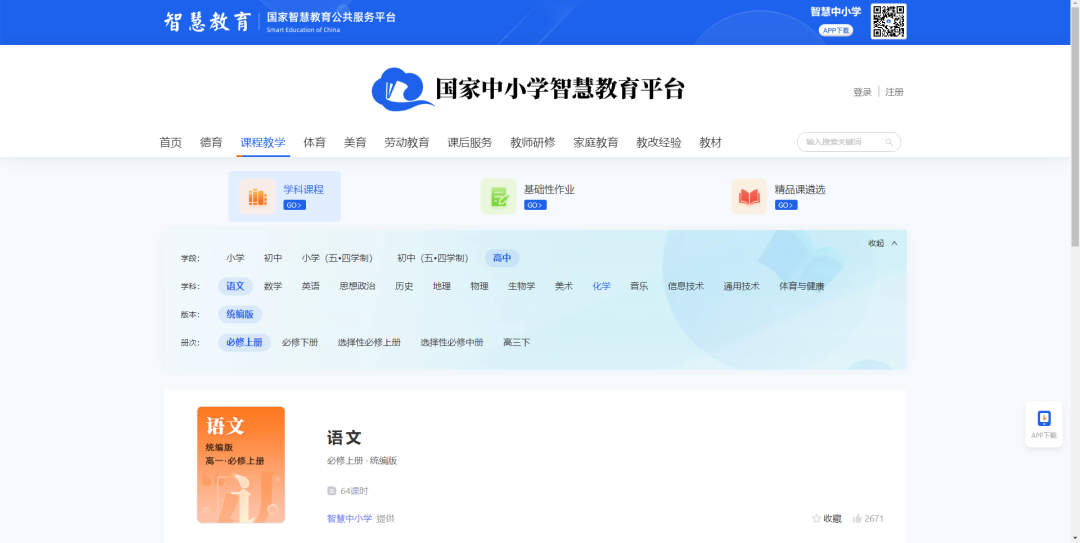Select 通用技术 subject filter
Image resolution: width=1080 pixels, height=543 pixels.
click(x=742, y=287)
